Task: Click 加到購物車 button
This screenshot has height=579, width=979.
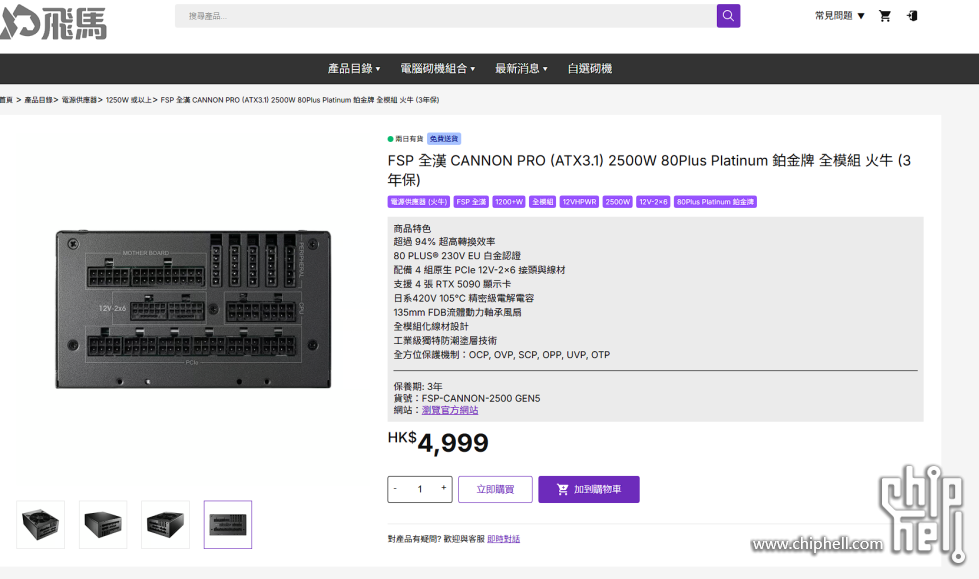Action: click(589, 489)
